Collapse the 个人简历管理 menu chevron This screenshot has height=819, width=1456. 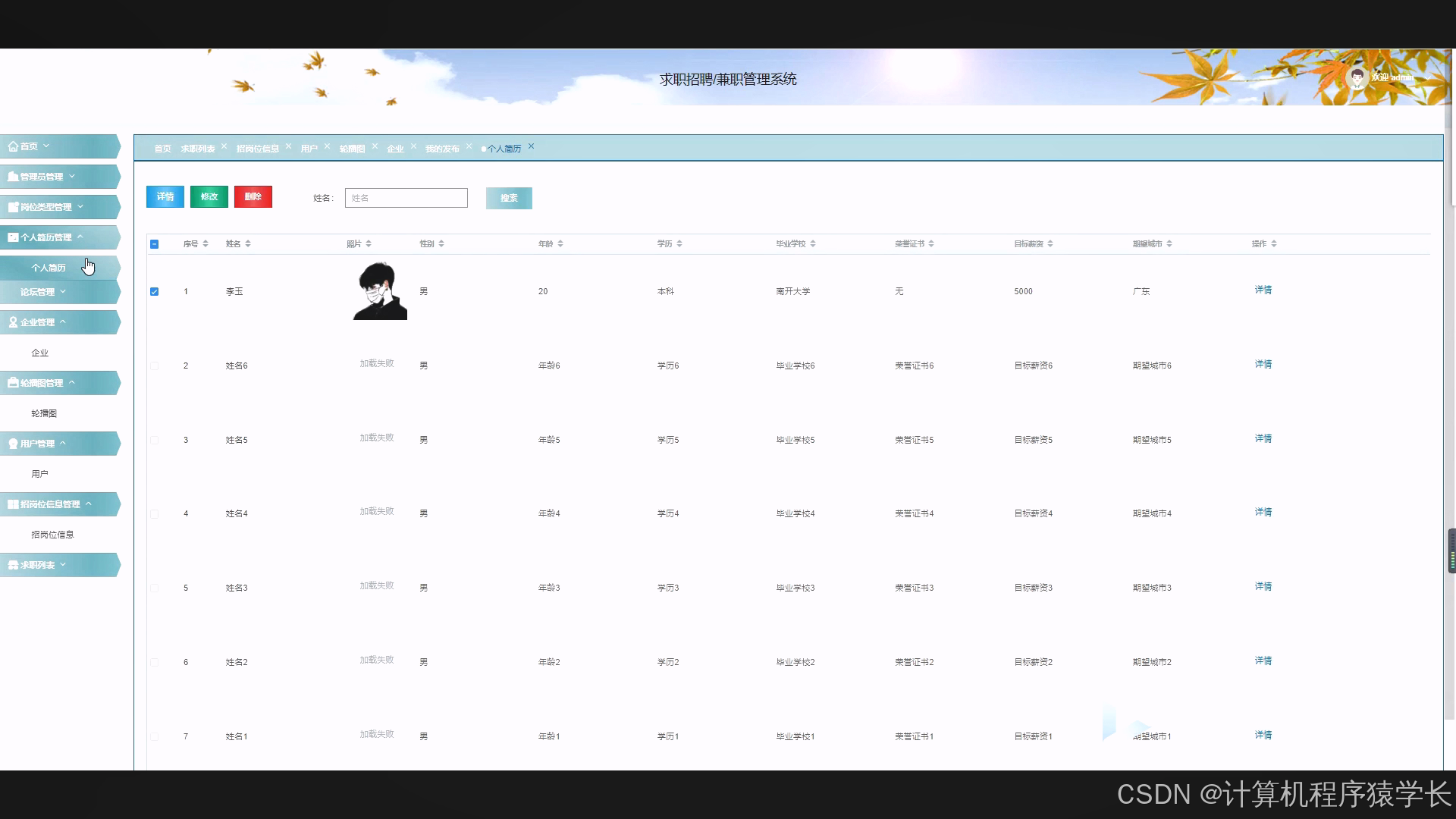[80, 237]
